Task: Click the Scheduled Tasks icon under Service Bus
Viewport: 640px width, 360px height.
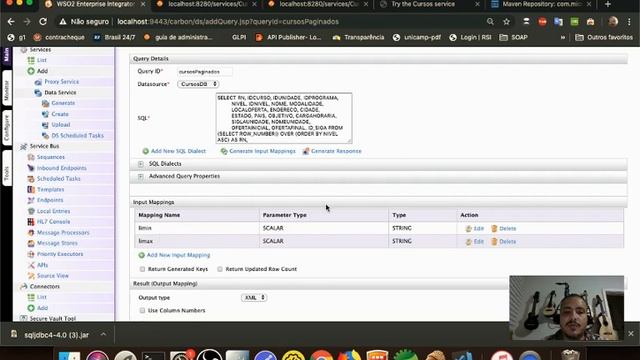Action: pyautogui.click(x=31, y=179)
